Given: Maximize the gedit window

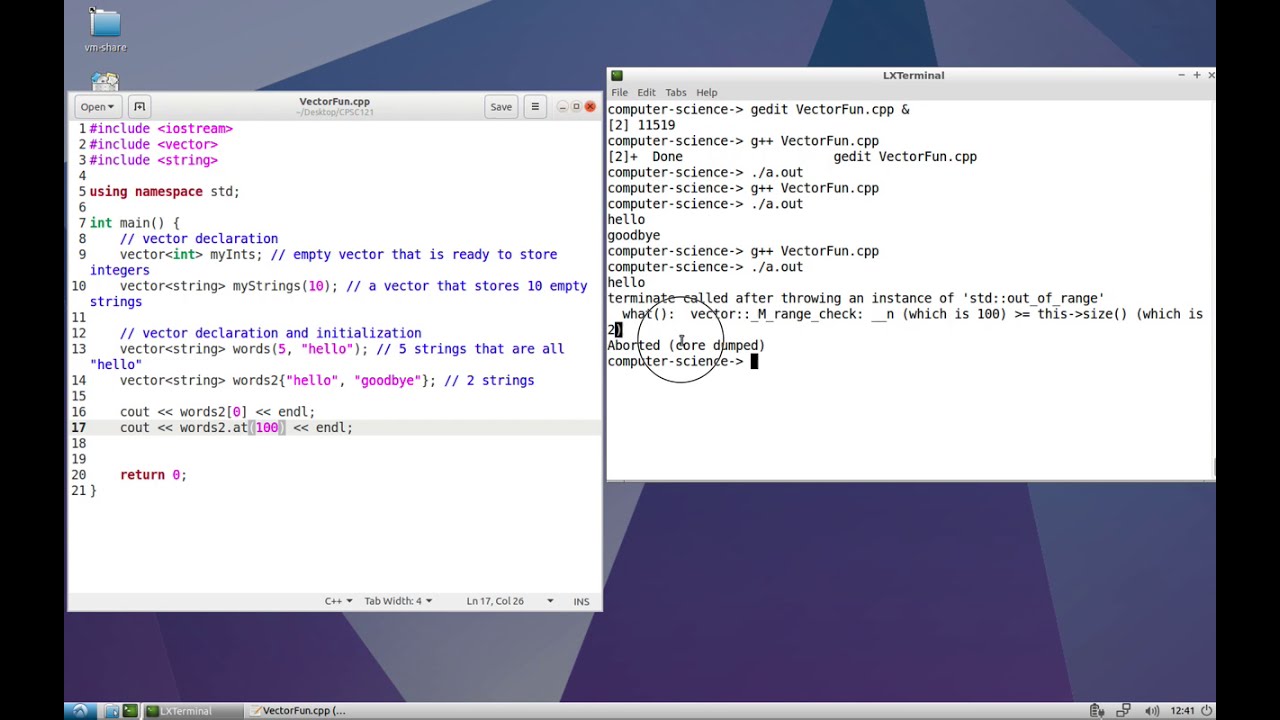Looking at the screenshot, I should click(576, 107).
